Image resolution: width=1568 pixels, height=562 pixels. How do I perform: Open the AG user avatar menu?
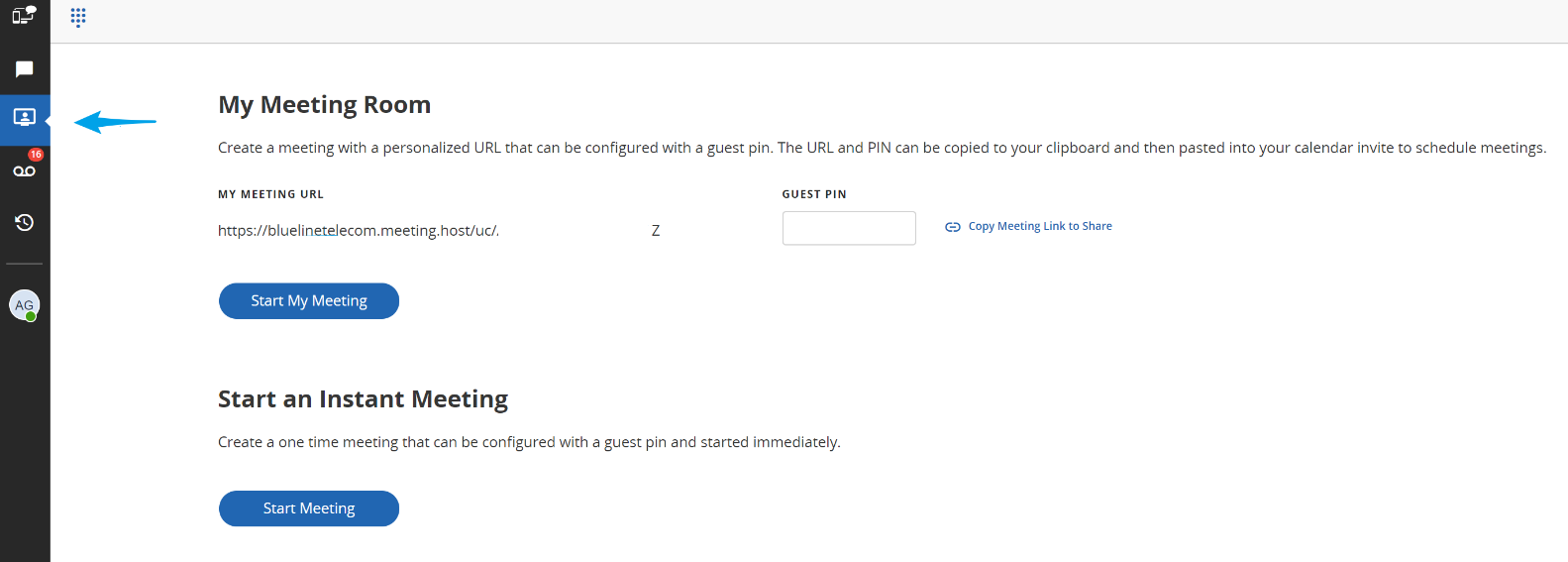coord(24,305)
